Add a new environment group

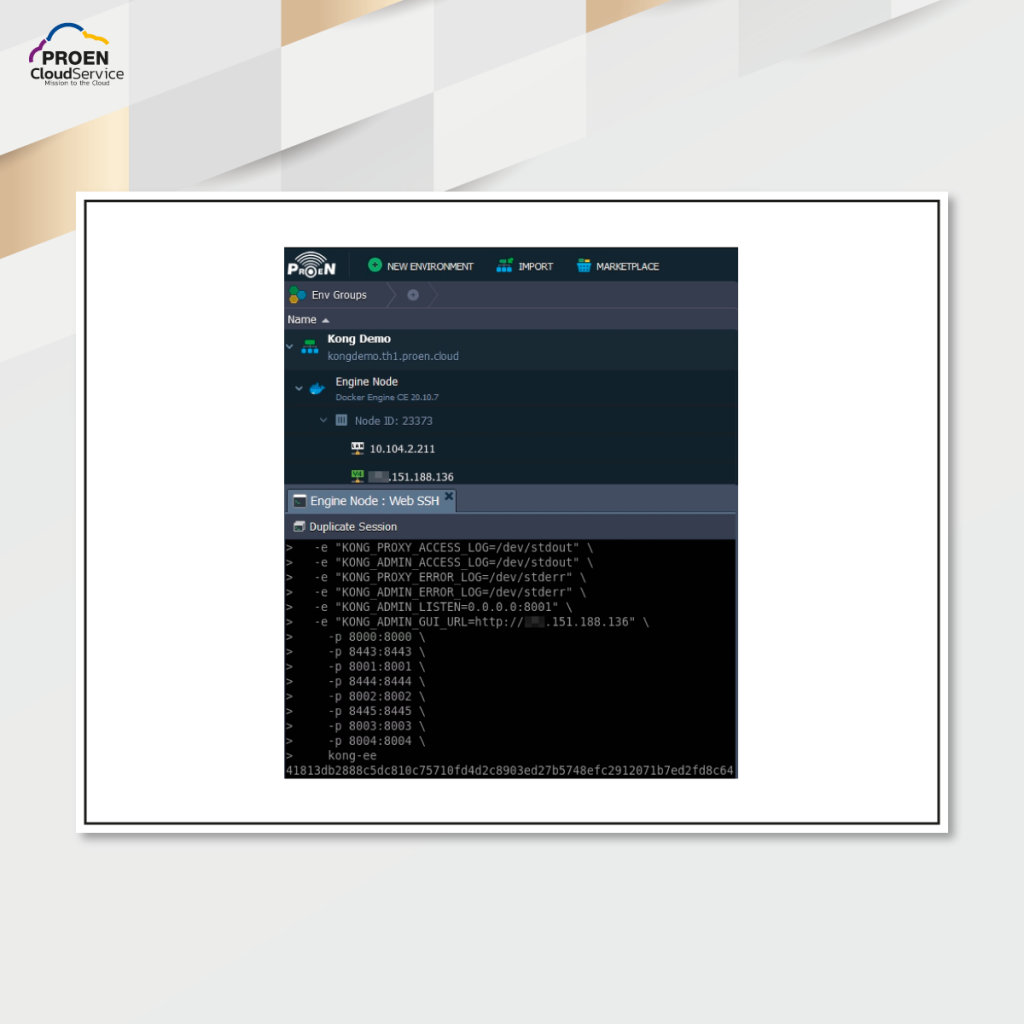(x=413, y=295)
